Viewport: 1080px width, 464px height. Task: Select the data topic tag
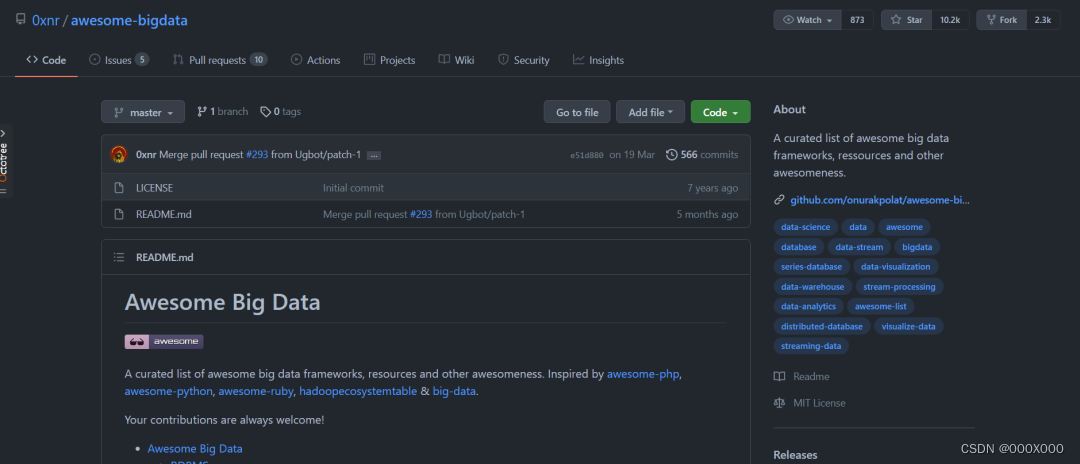pos(858,227)
